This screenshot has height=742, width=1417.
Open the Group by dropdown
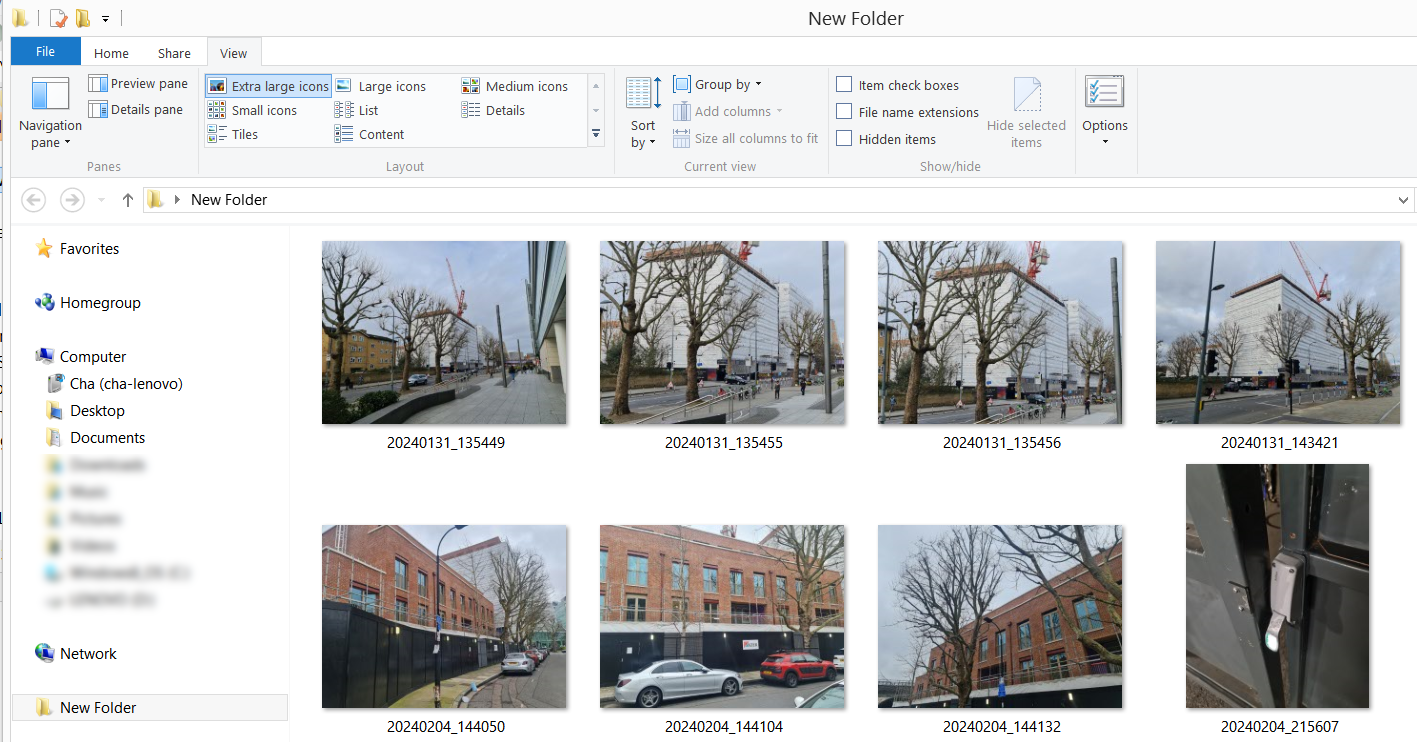click(717, 84)
